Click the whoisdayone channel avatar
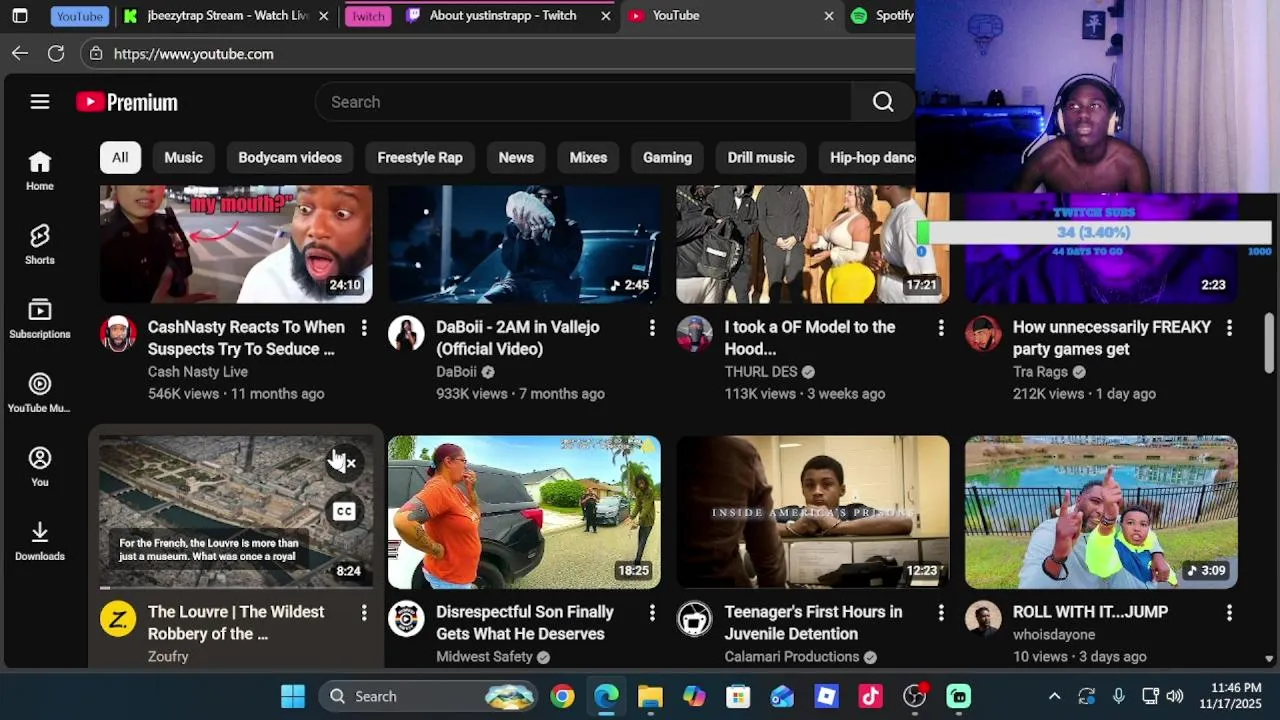Image resolution: width=1280 pixels, height=720 pixels. click(983, 619)
